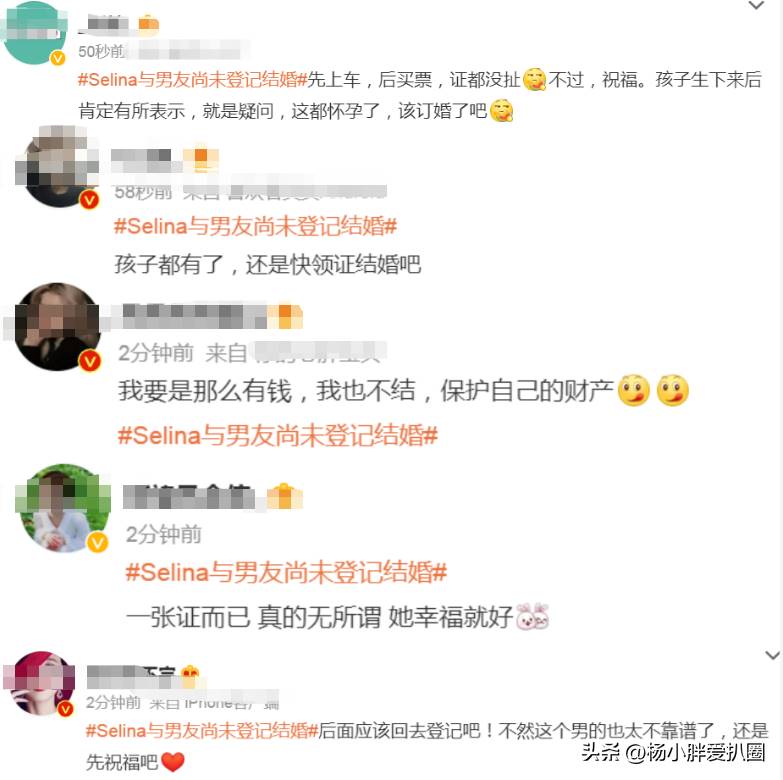This screenshot has width=783, height=780.
Task: Click the orange membership icon above the 58秒前 timestamp
Action: click(x=201, y=156)
